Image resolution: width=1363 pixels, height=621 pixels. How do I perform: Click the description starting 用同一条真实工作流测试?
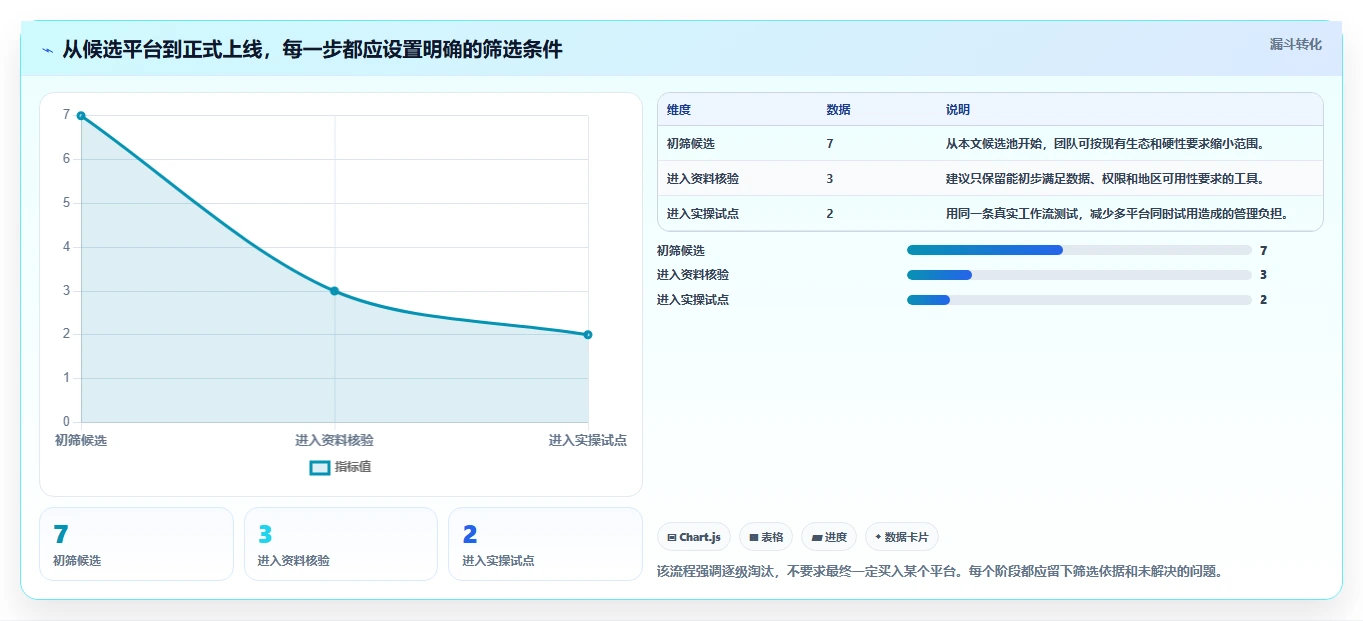[x=1118, y=214]
